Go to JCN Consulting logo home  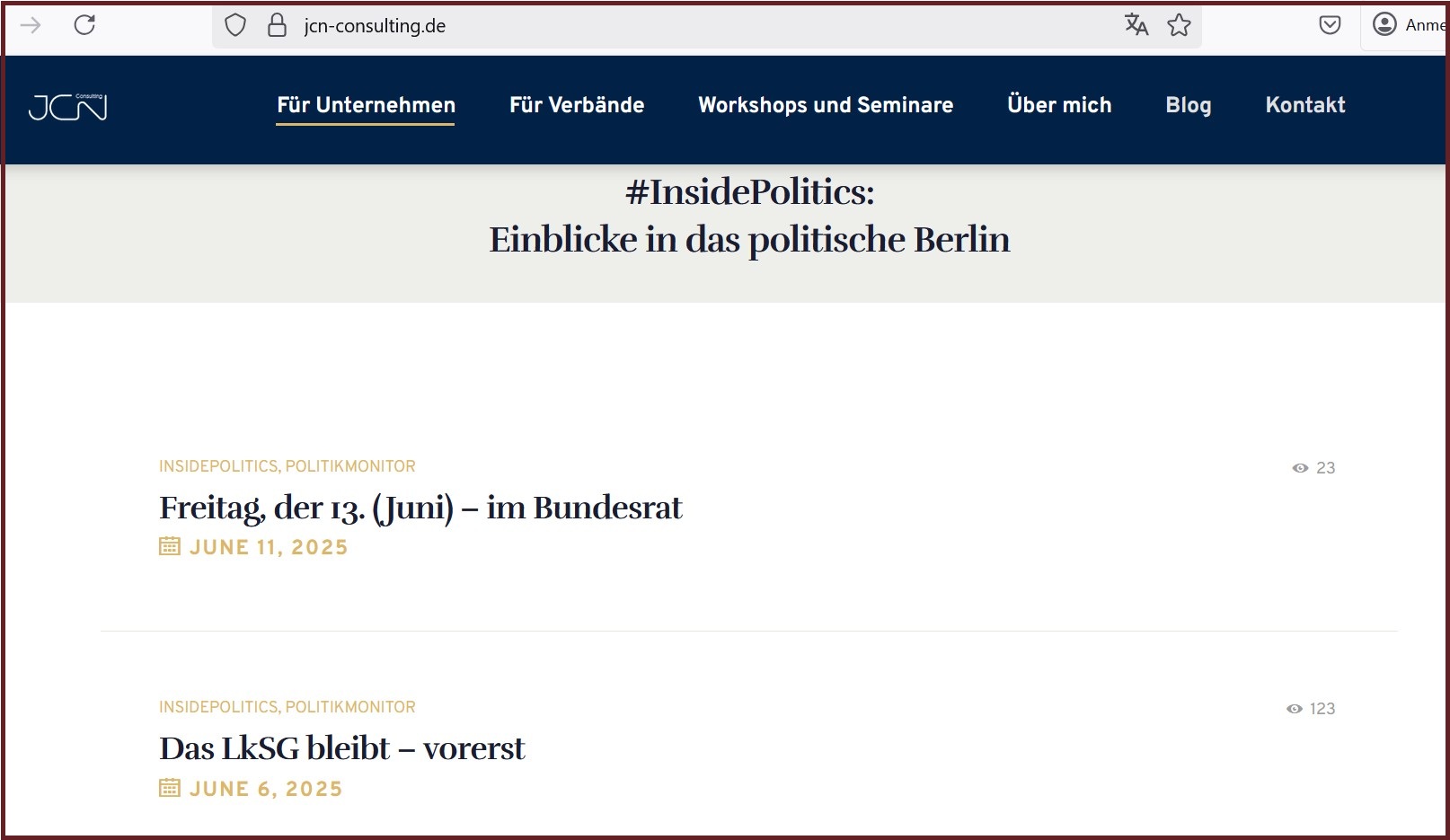(67, 107)
